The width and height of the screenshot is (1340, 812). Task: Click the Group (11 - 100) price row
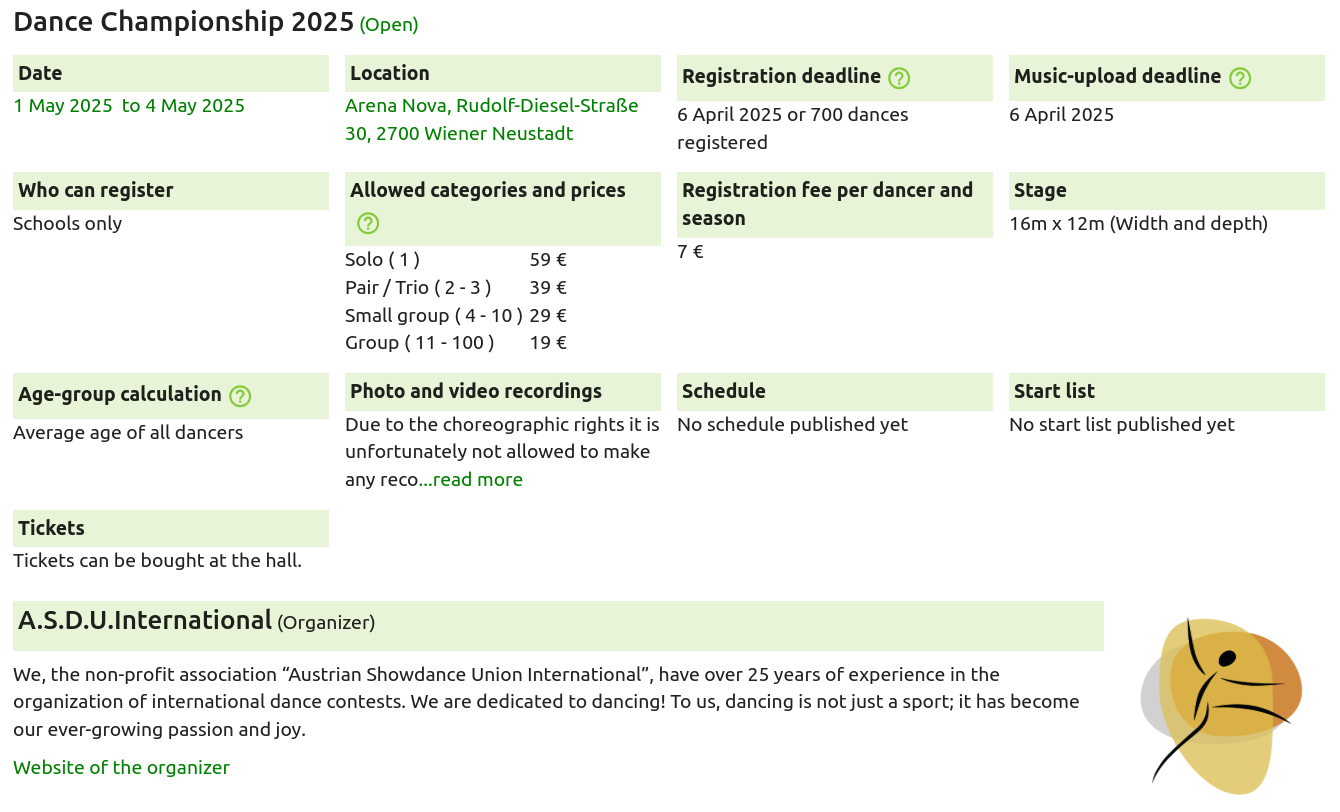[455, 343]
